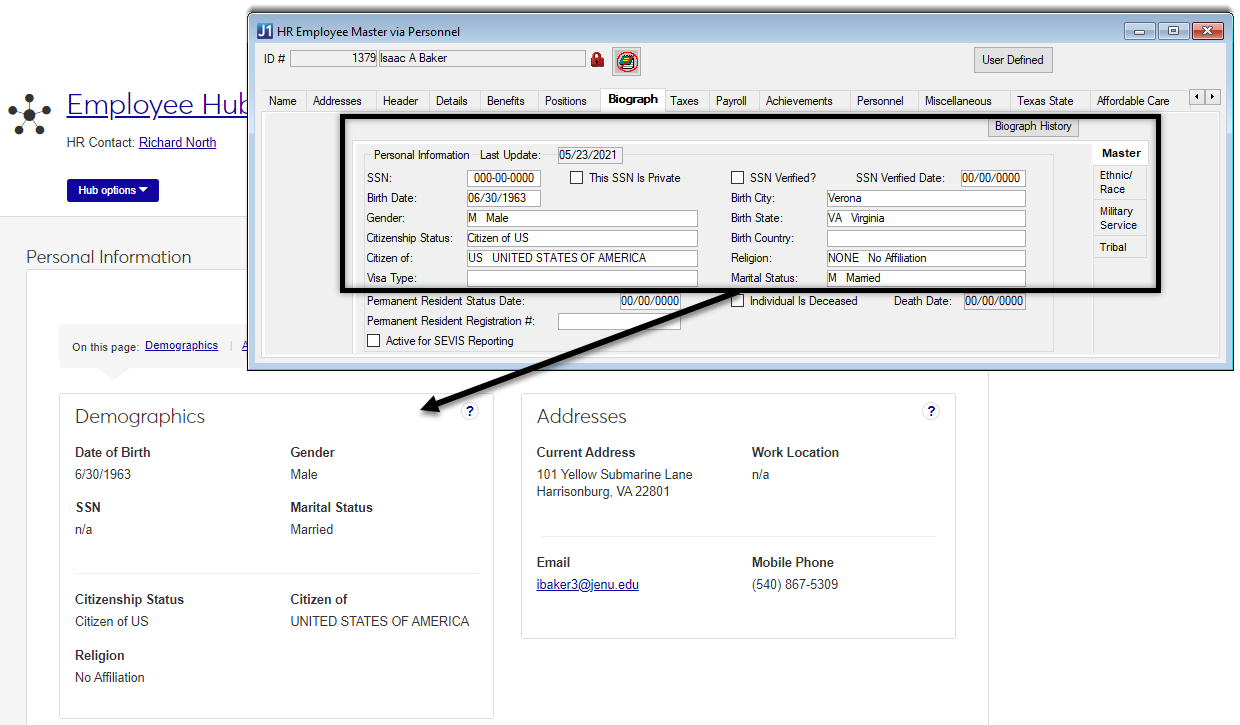1240x725 pixels.
Task: Click the Employee Hub network logo icon
Action: pyautogui.click(x=30, y=115)
